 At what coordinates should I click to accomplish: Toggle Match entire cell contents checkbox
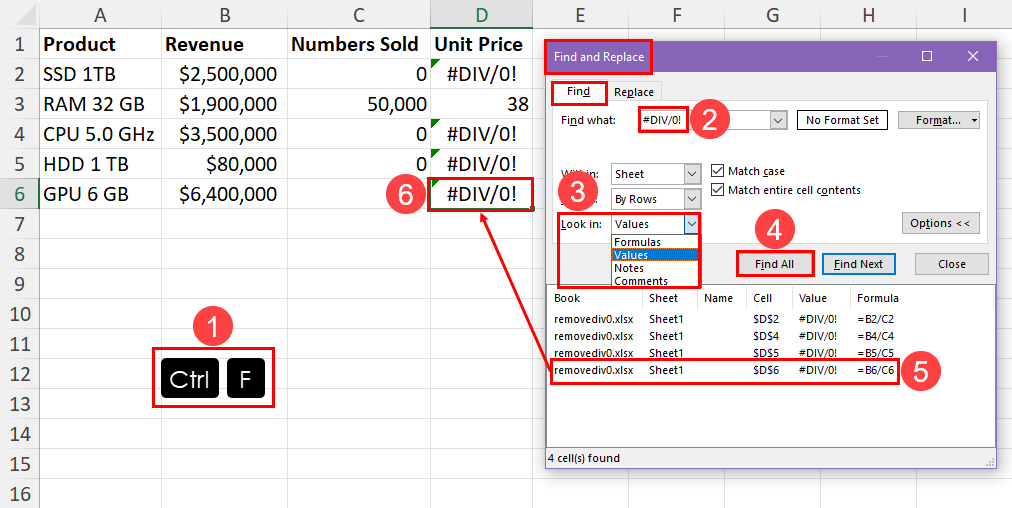(x=717, y=190)
